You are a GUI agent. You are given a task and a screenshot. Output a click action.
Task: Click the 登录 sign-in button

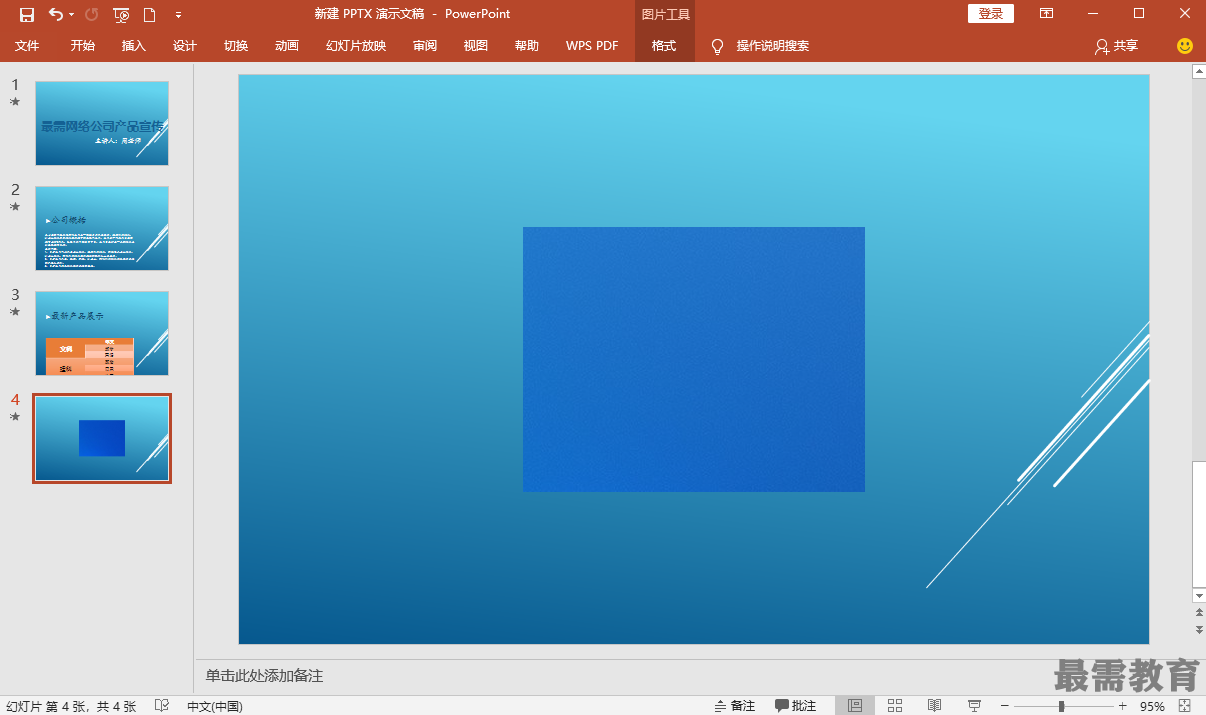pos(991,13)
